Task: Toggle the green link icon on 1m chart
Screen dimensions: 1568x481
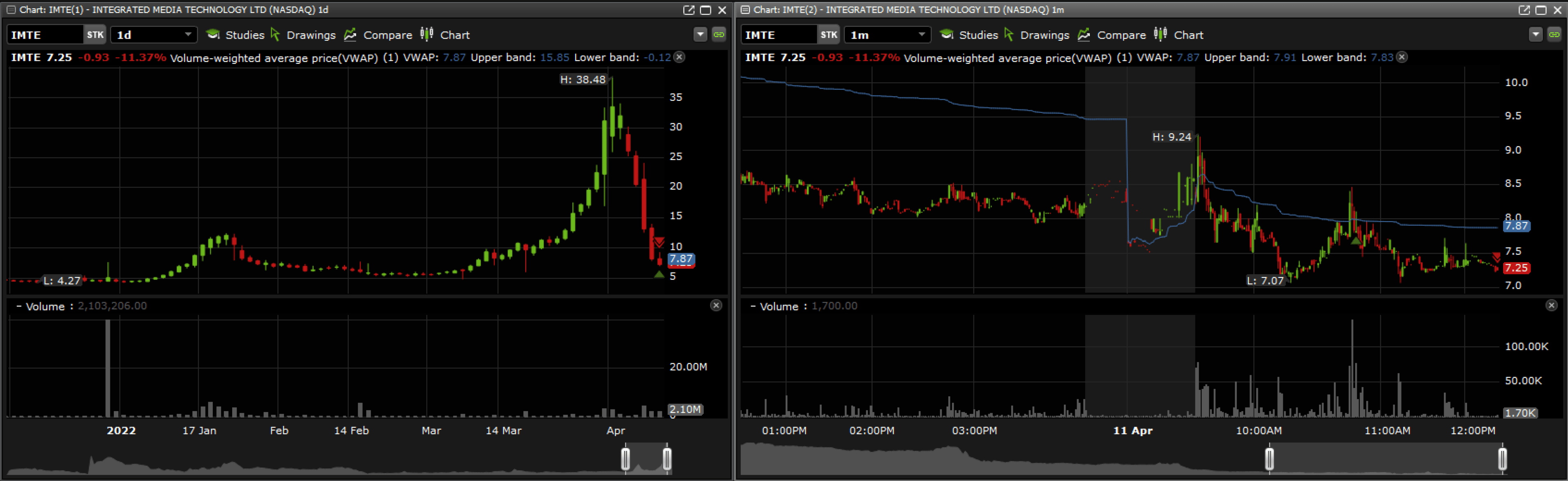Action: coord(1554,35)
